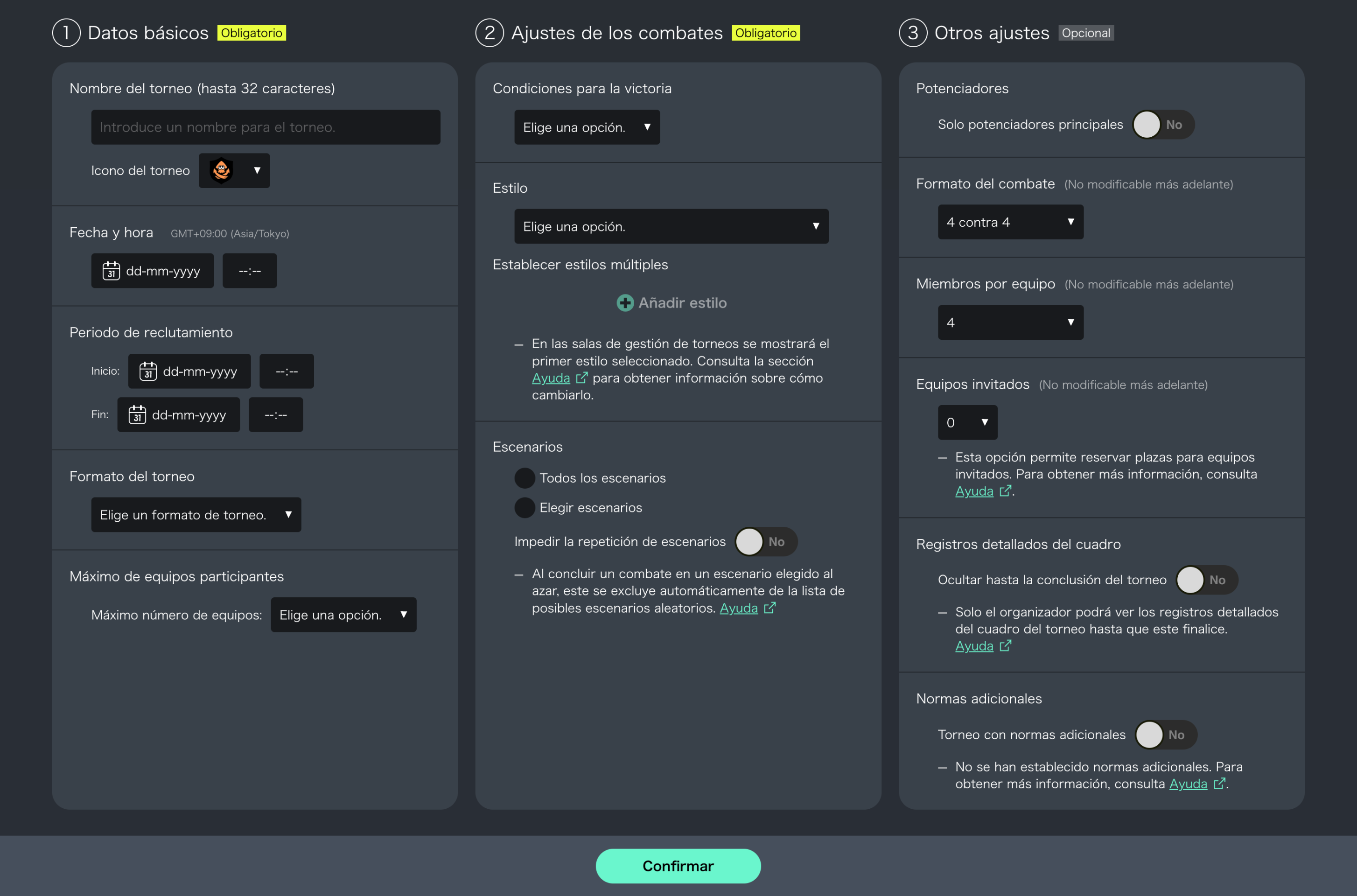This screenshot has height=896, width=1357.
Task: Set the Fin recruitment time field
Action: 276,415
